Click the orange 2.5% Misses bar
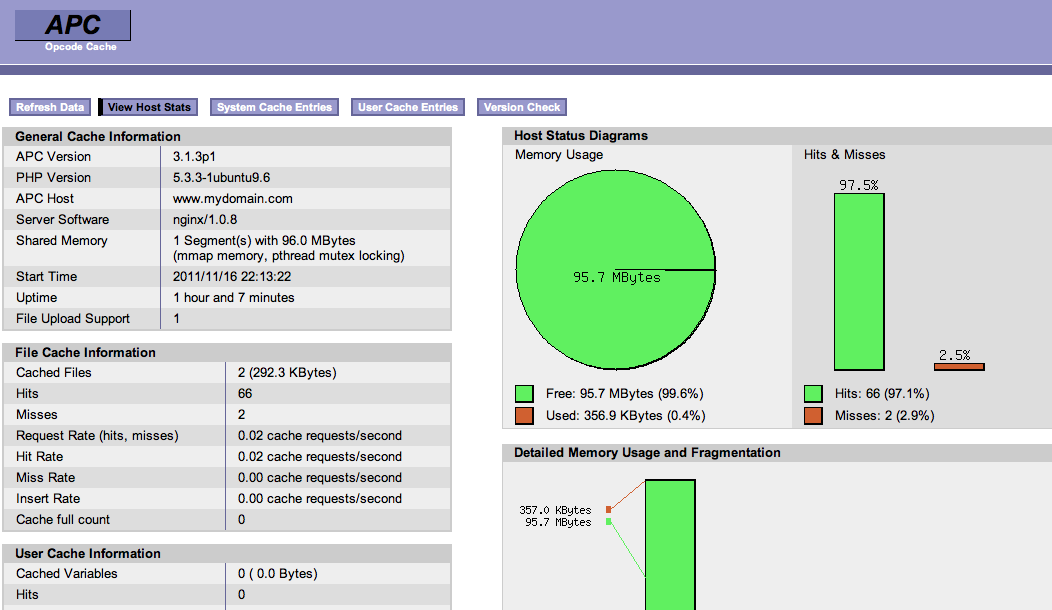 [958, 366]
